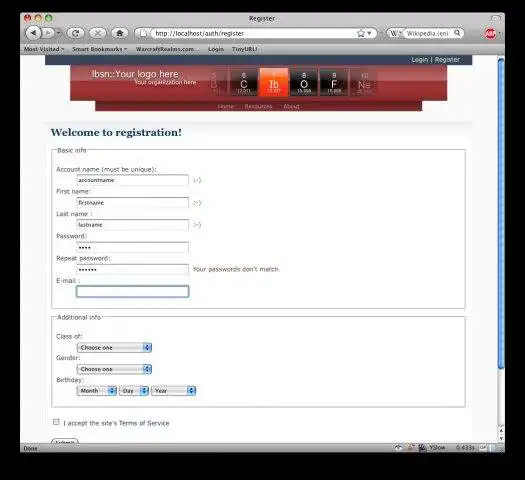Go to the browser Home icon
The width and height of the screenshot is (525, 480).
pyautogui.click(x=120, y=33)
